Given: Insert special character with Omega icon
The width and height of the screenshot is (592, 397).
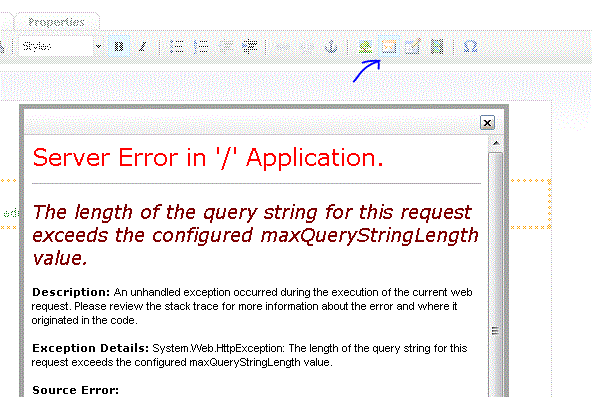Looking at the screenshot, I should tap(470, 47).
